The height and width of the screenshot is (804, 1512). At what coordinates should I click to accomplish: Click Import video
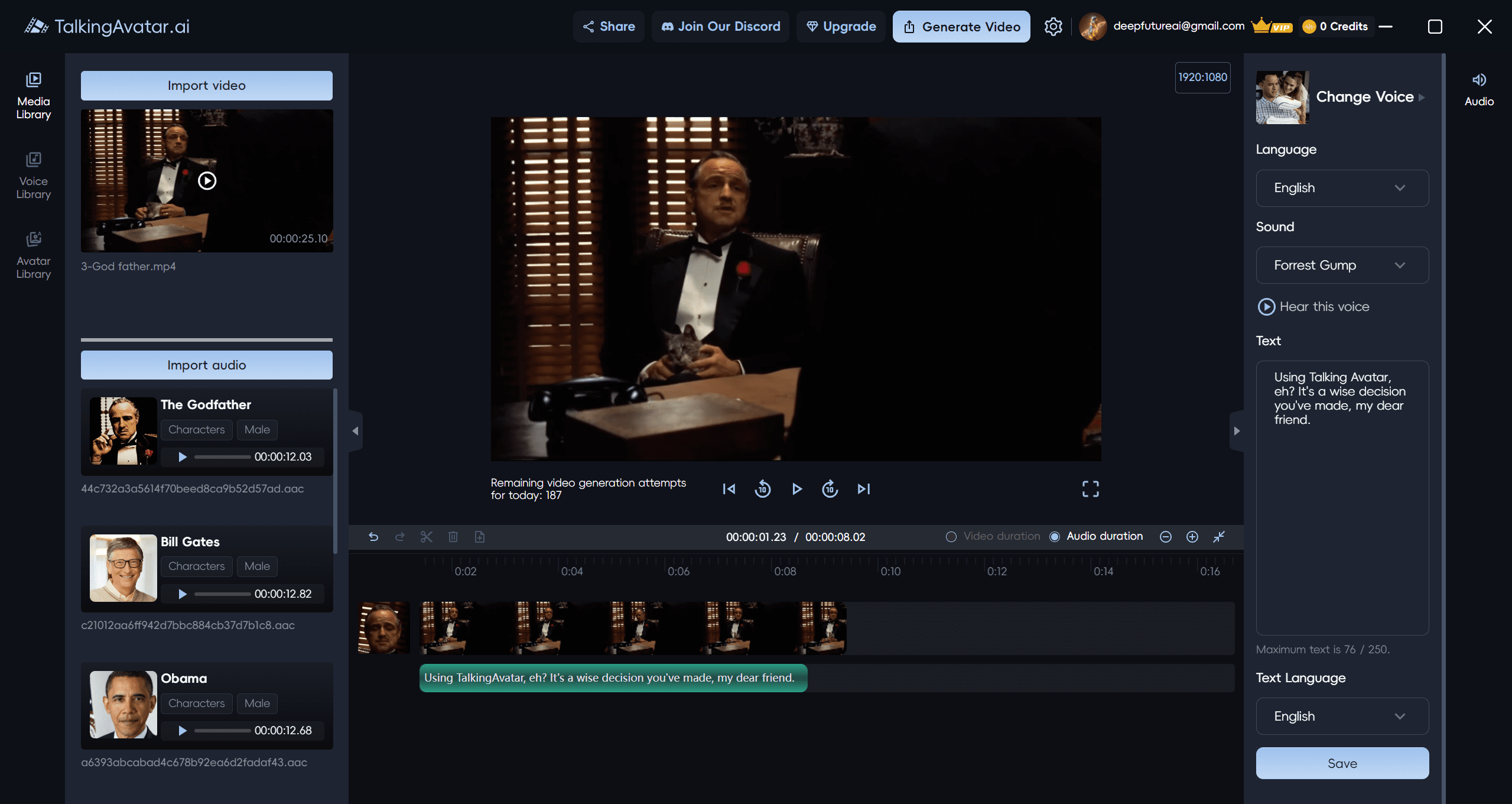click(x=207, y=86)
